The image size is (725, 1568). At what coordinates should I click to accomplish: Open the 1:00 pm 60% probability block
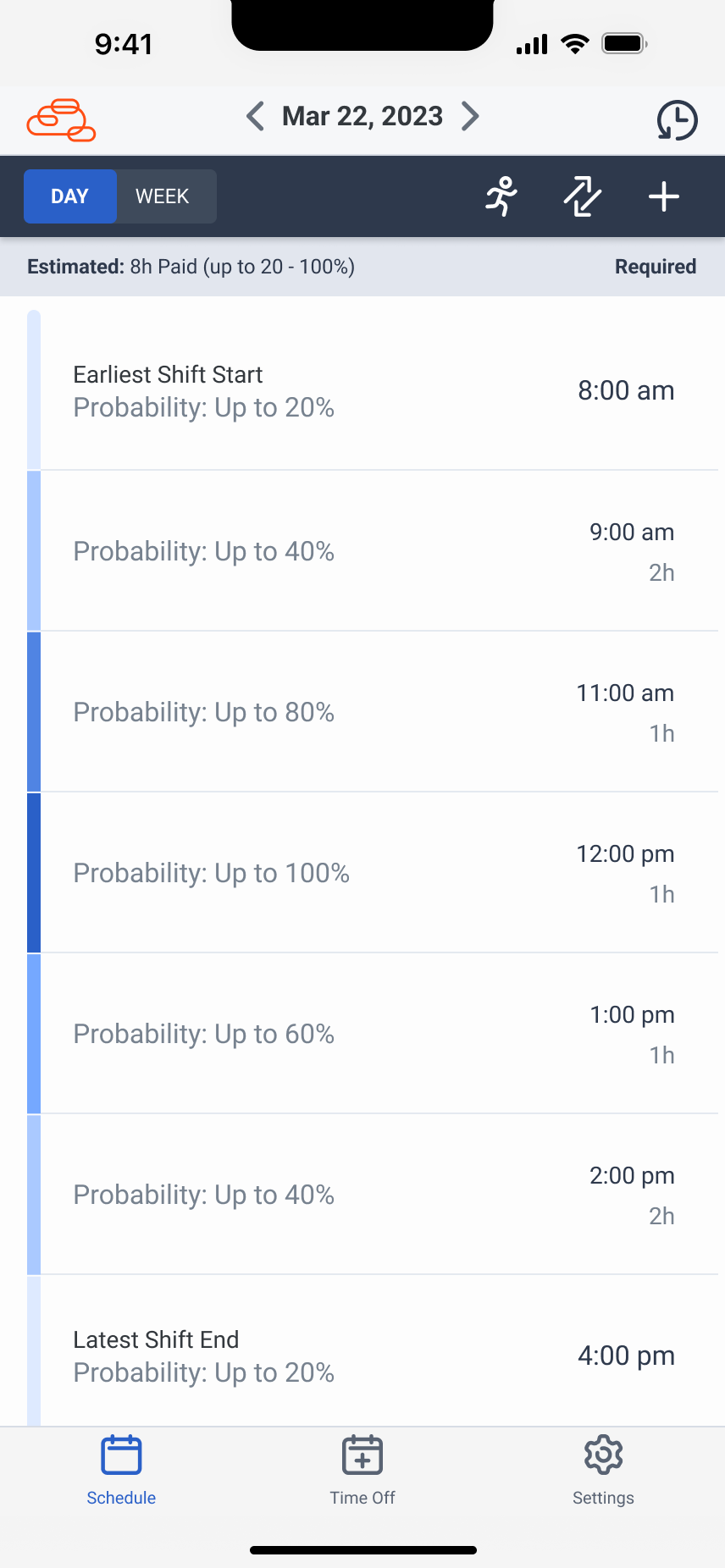[373, 1034]
